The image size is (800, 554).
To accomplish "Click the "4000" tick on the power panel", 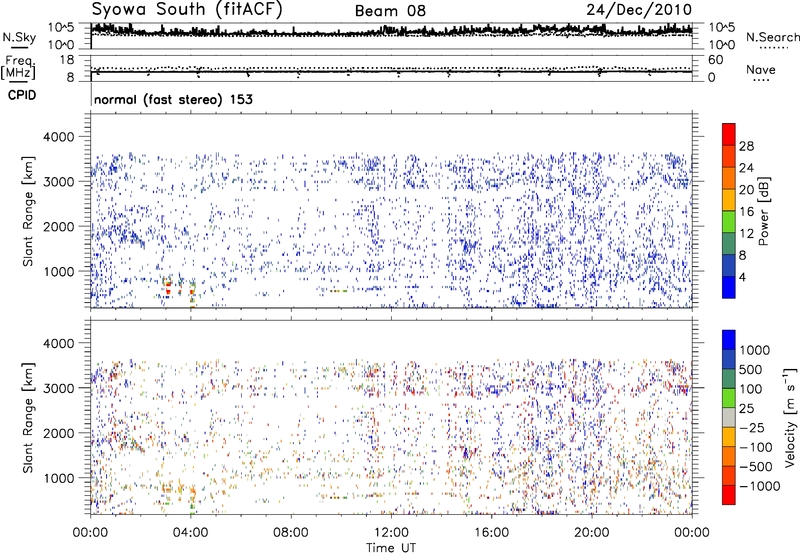I will click(x=58, y=137).
